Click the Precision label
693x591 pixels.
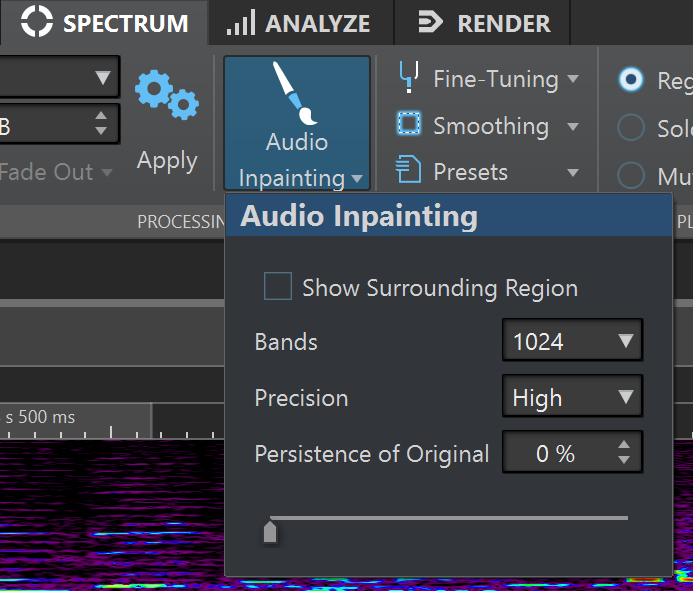tap(301, 398)
